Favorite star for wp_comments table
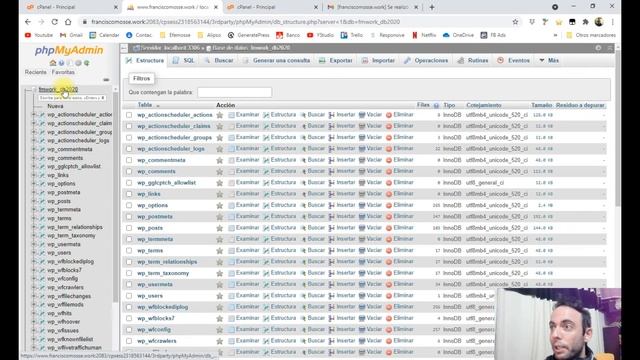This screenshot has height=360, width=640. tap(220, 171)
